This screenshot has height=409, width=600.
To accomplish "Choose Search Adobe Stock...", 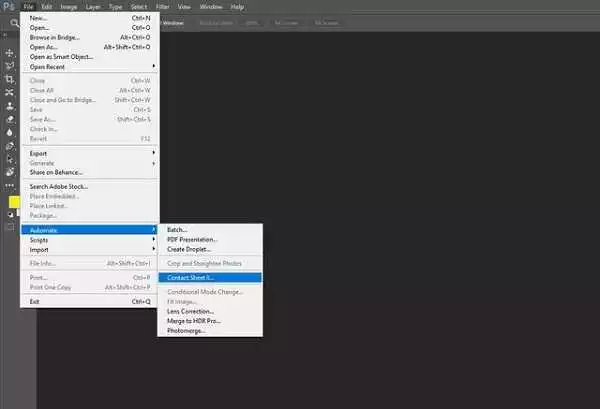I will (90, 187).
